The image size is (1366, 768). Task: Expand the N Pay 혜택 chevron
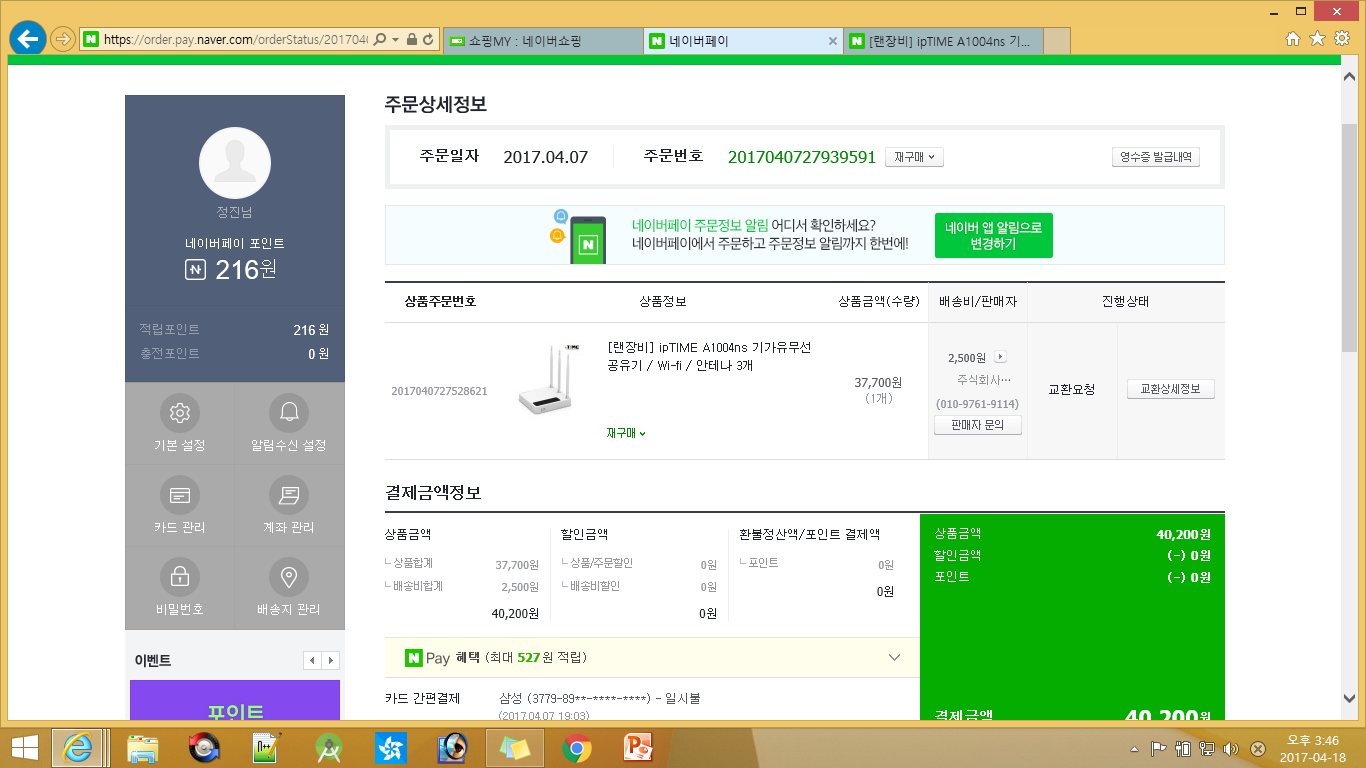click(x=894, y=658)
